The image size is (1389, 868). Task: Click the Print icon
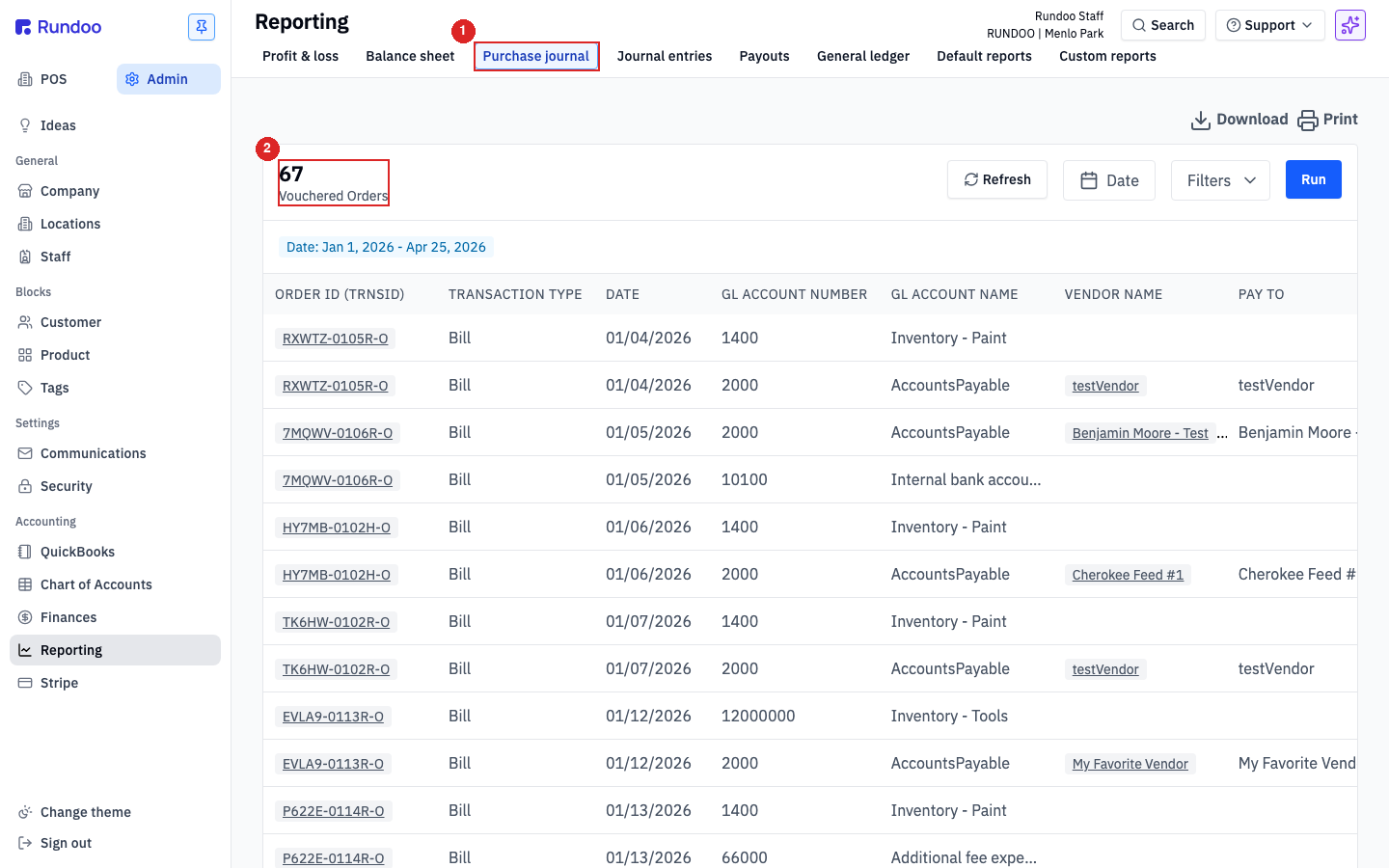[1308, 120]
